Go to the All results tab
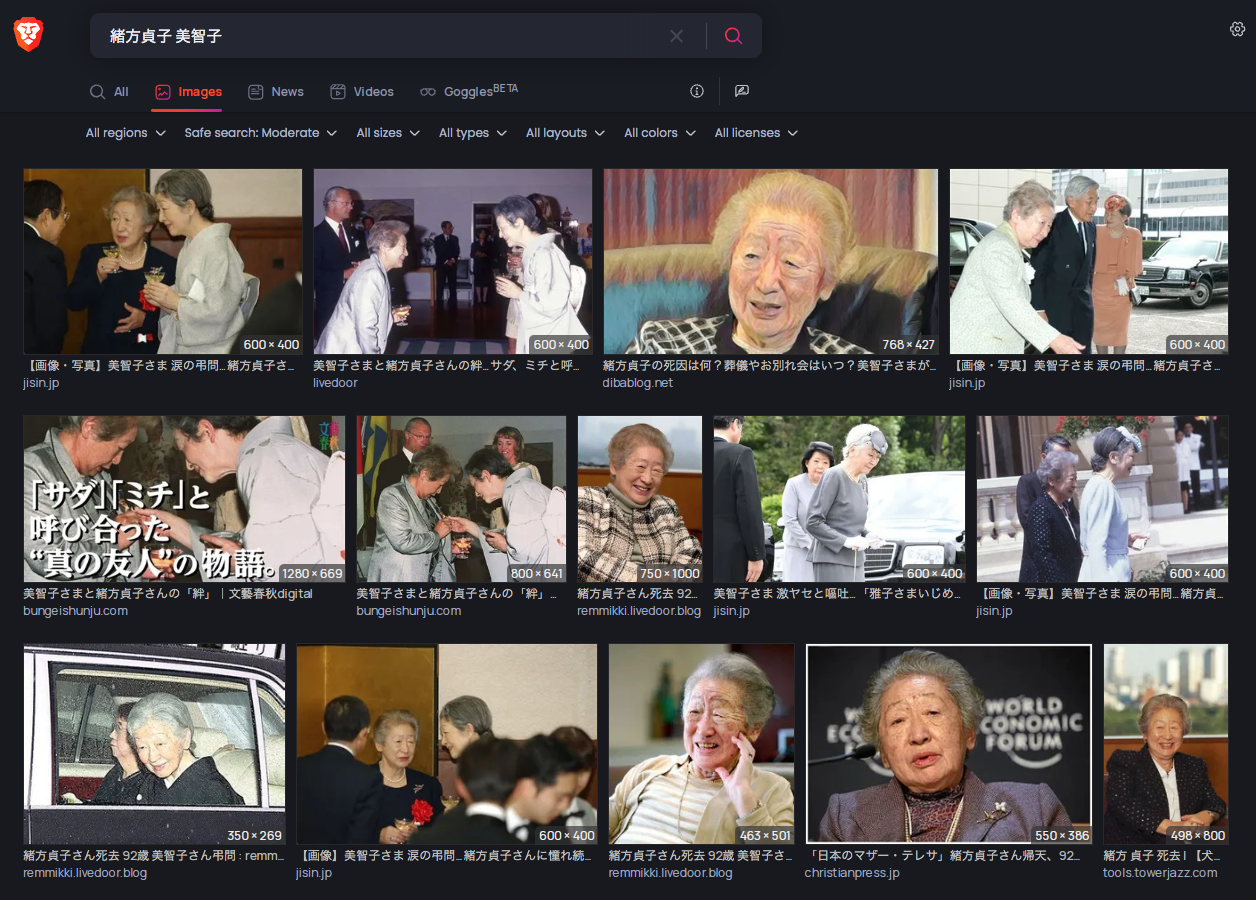This screenshot has height=900, width=1256. pos(109,92)
